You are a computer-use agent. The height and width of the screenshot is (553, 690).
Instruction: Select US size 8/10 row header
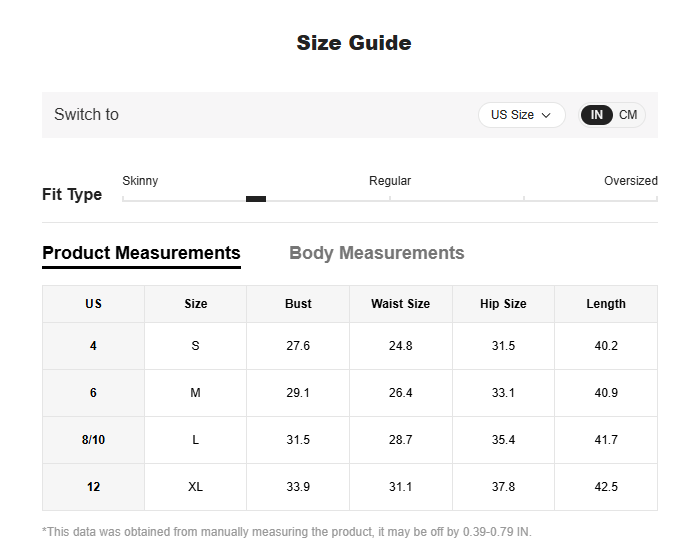tap(93, 440)
